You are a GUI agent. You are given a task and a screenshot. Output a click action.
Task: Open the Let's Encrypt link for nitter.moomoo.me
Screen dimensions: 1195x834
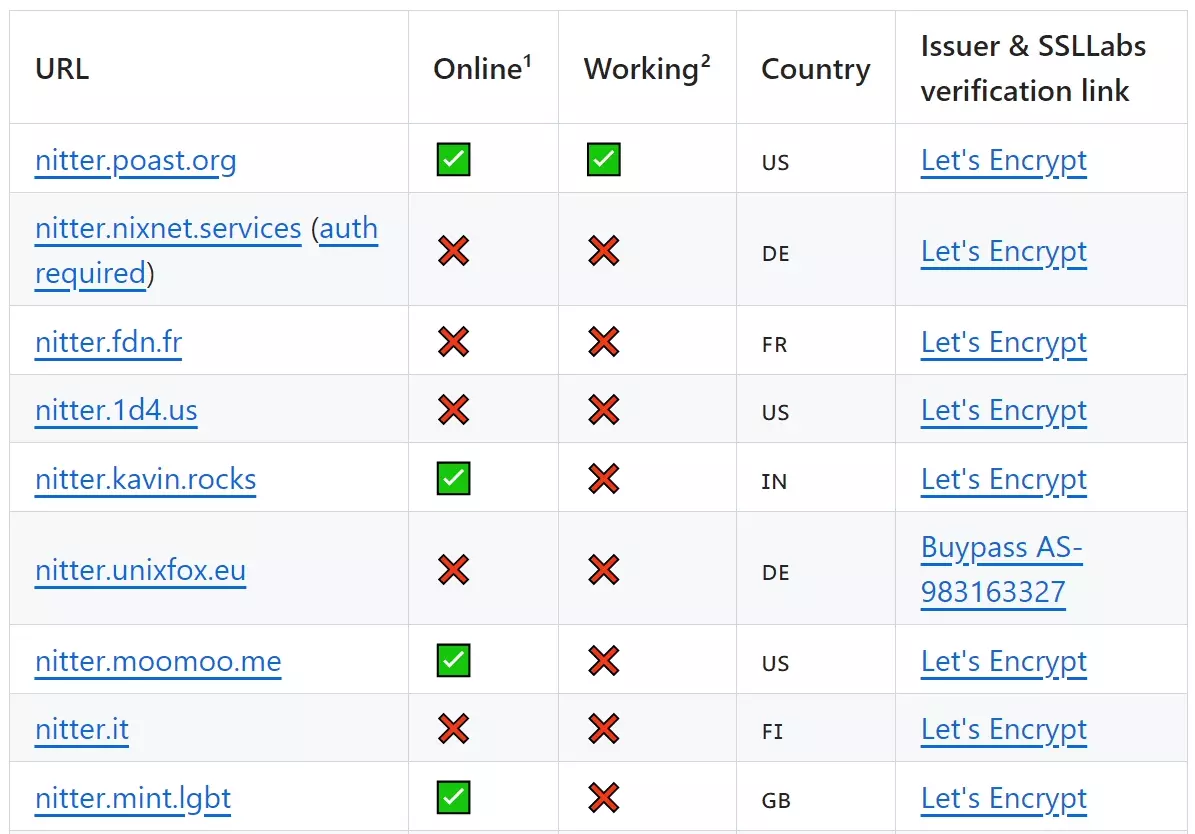[x=1003, y=660]
